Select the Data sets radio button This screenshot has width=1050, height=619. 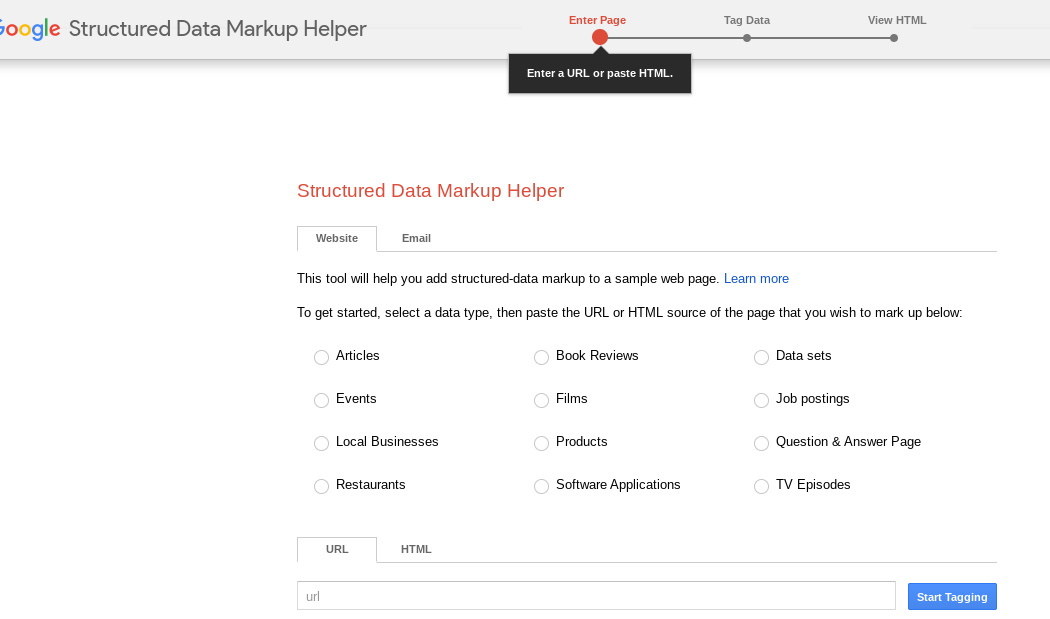coord(761,357)
